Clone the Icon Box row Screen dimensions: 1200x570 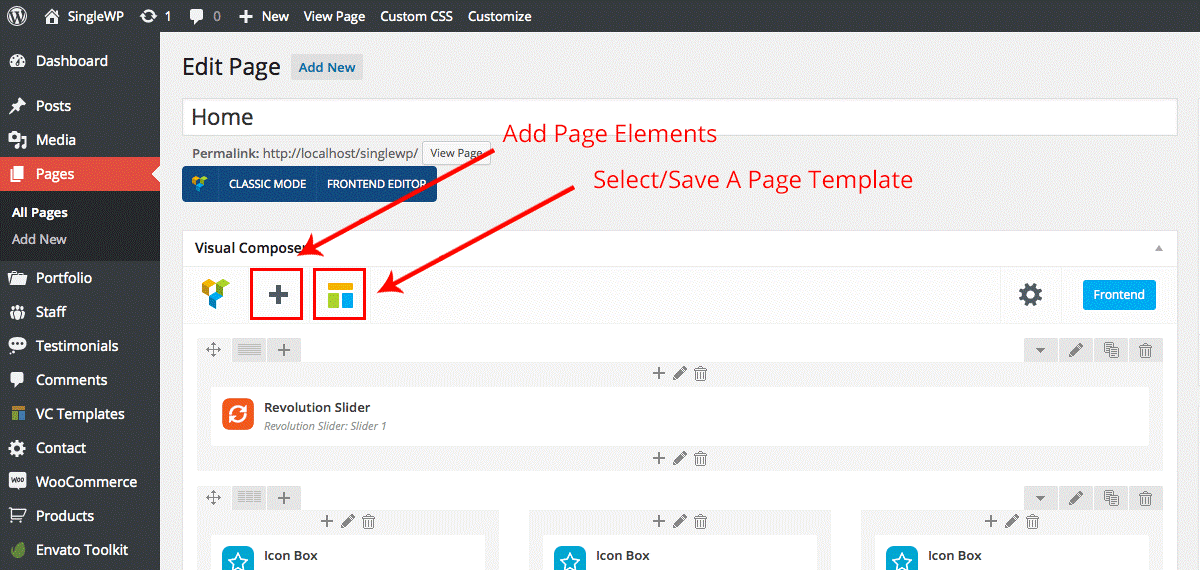point(1111,497)
